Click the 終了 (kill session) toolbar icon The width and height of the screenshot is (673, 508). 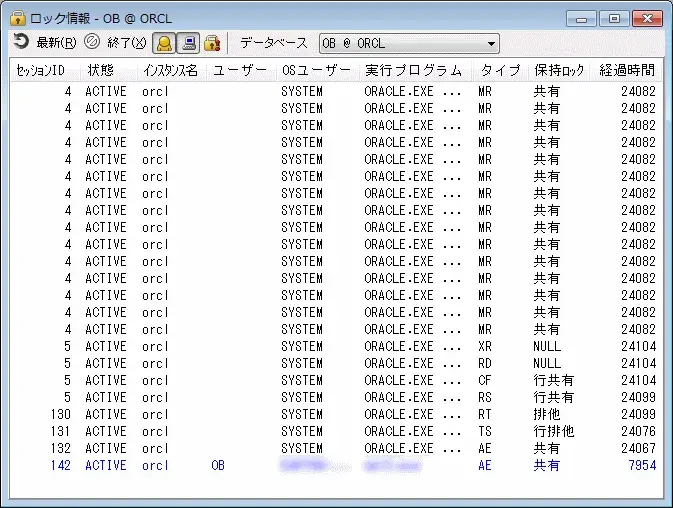coord(92,42)
